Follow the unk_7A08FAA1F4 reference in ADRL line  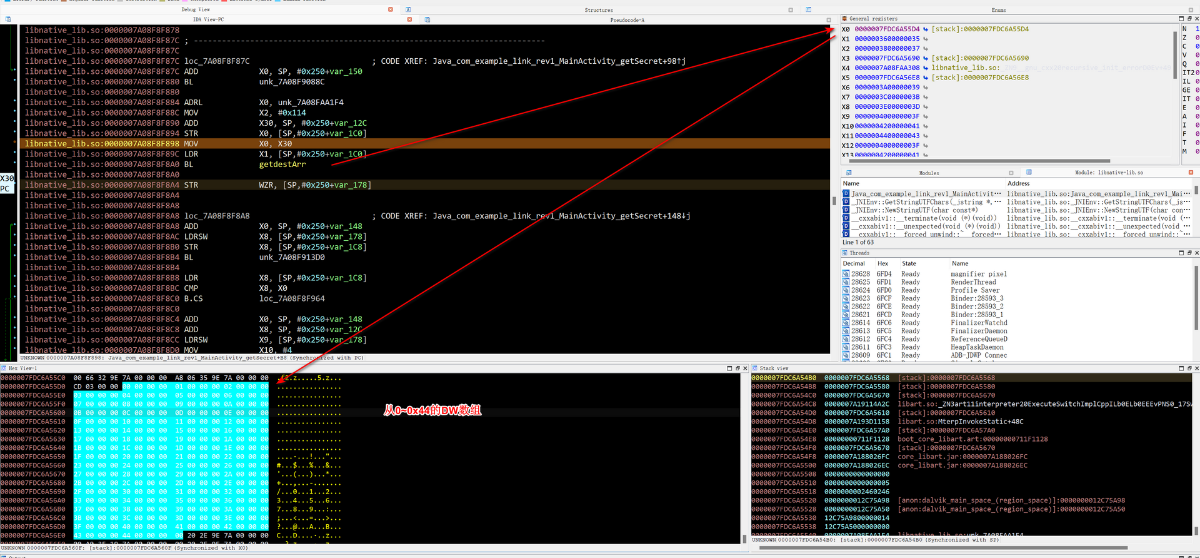point(311,102)
